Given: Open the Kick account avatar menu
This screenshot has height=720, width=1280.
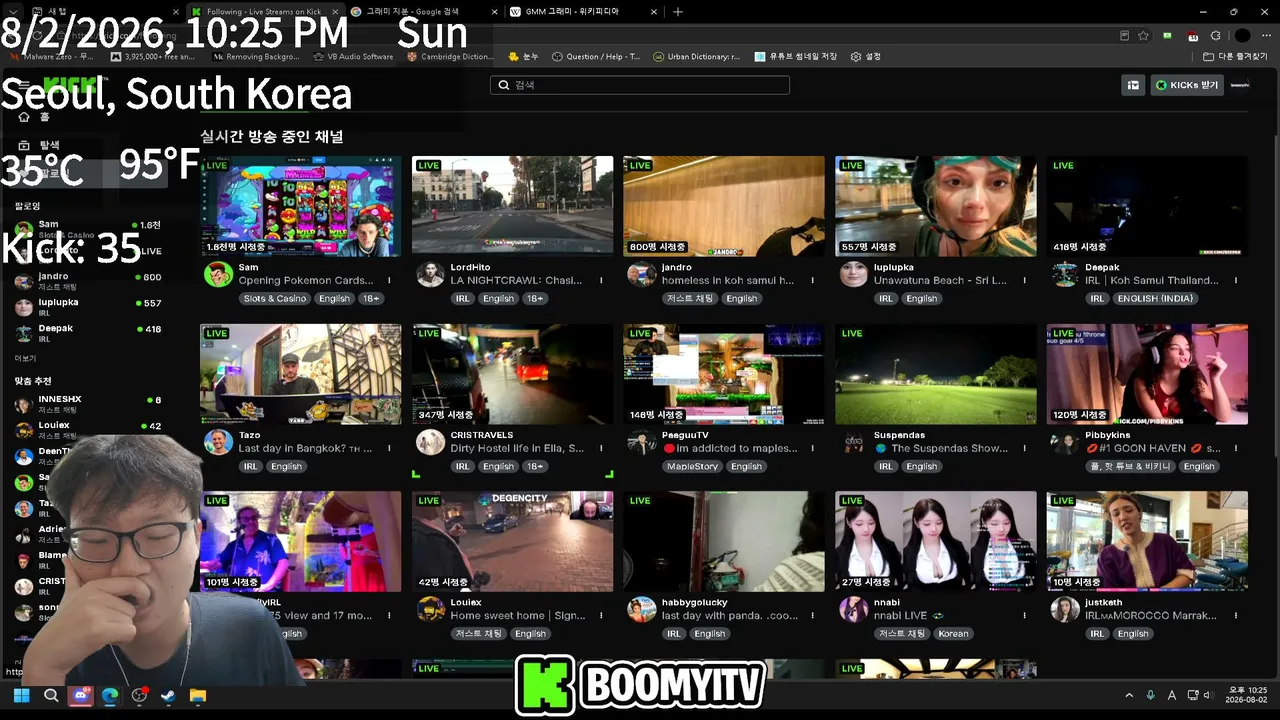Looking at the screenshot, I should tap(1240, 85).
